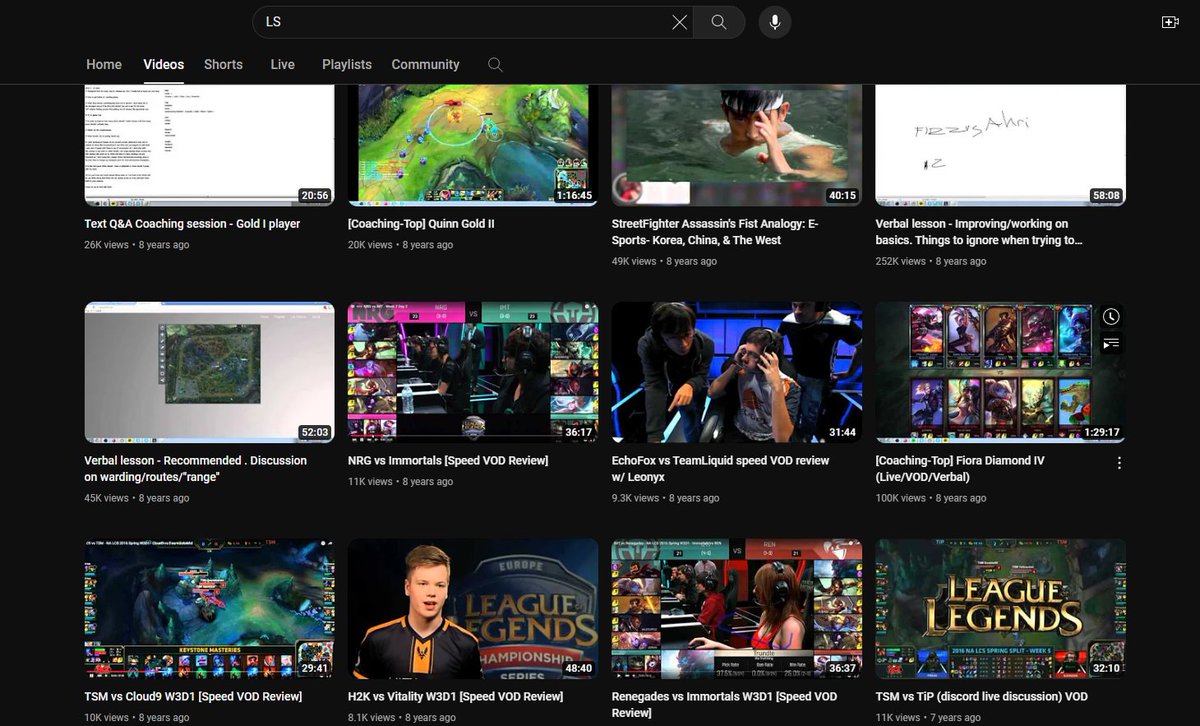Viewport: 1200px width, 726px height.
Task: Open StreetFighter Assassin's Fist Analogy title
Action: coord(715,232)
